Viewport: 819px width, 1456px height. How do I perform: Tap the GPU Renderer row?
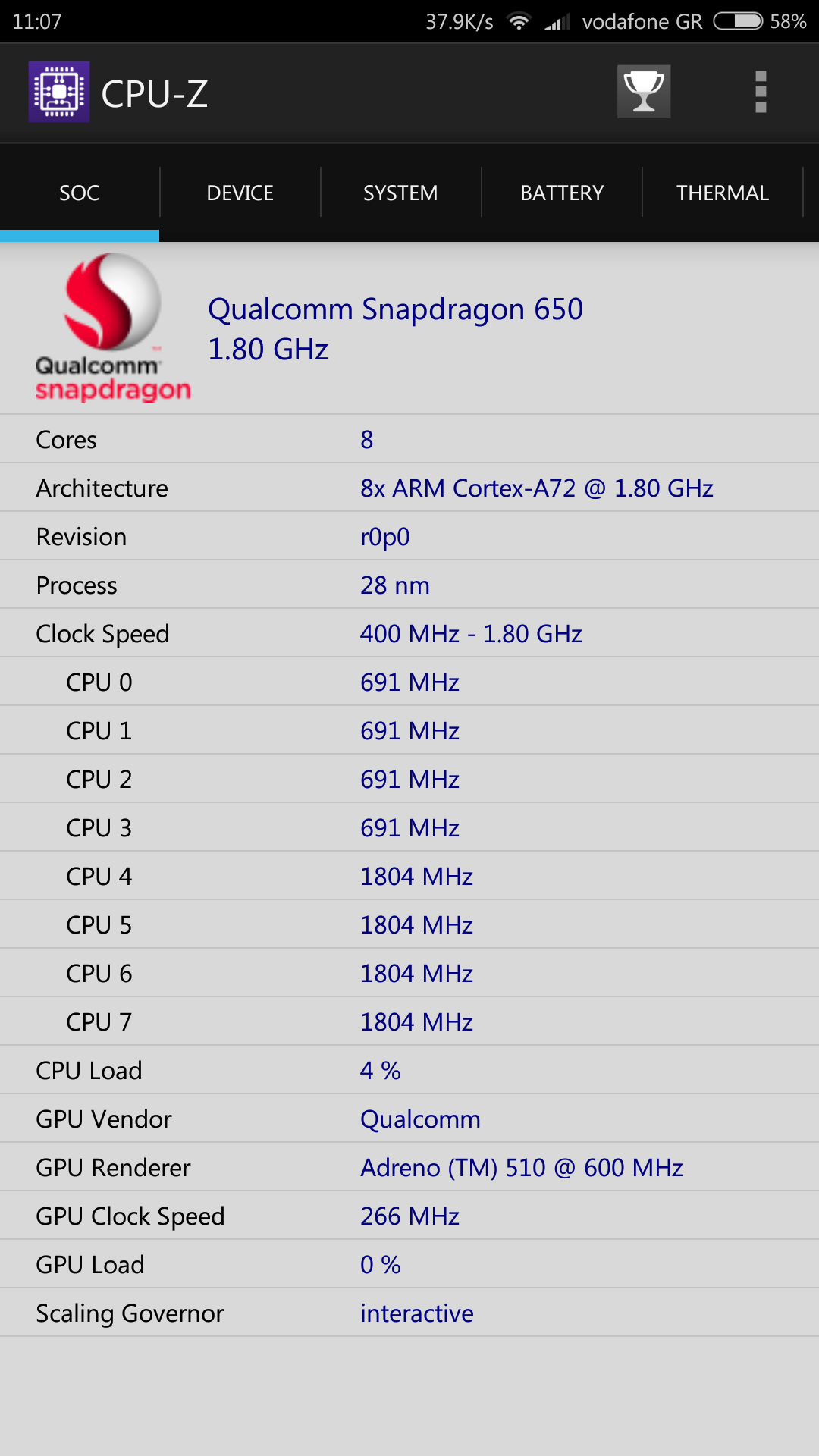pyautogui.click(x=409, y=1167)
